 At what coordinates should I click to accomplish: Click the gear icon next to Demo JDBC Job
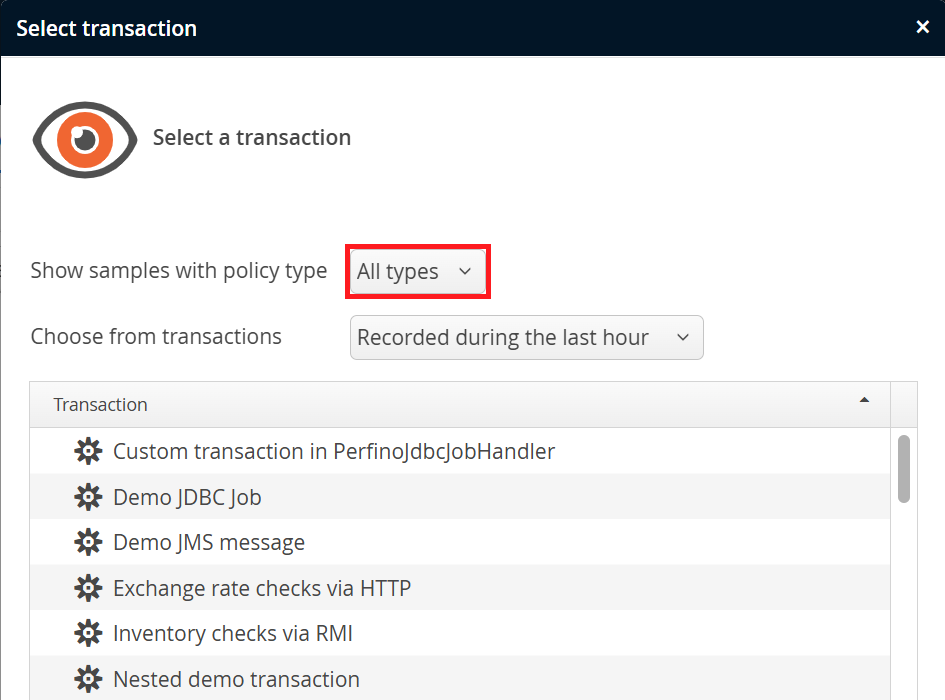coord(88,497)
